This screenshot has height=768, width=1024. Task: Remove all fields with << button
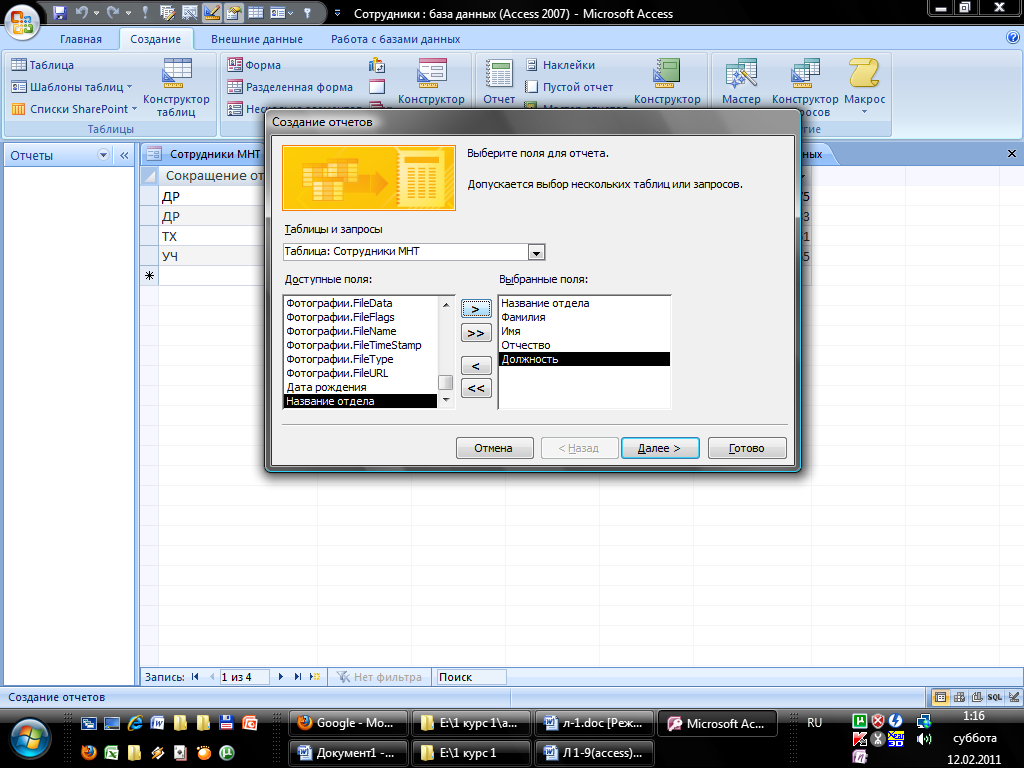point(476,389)
